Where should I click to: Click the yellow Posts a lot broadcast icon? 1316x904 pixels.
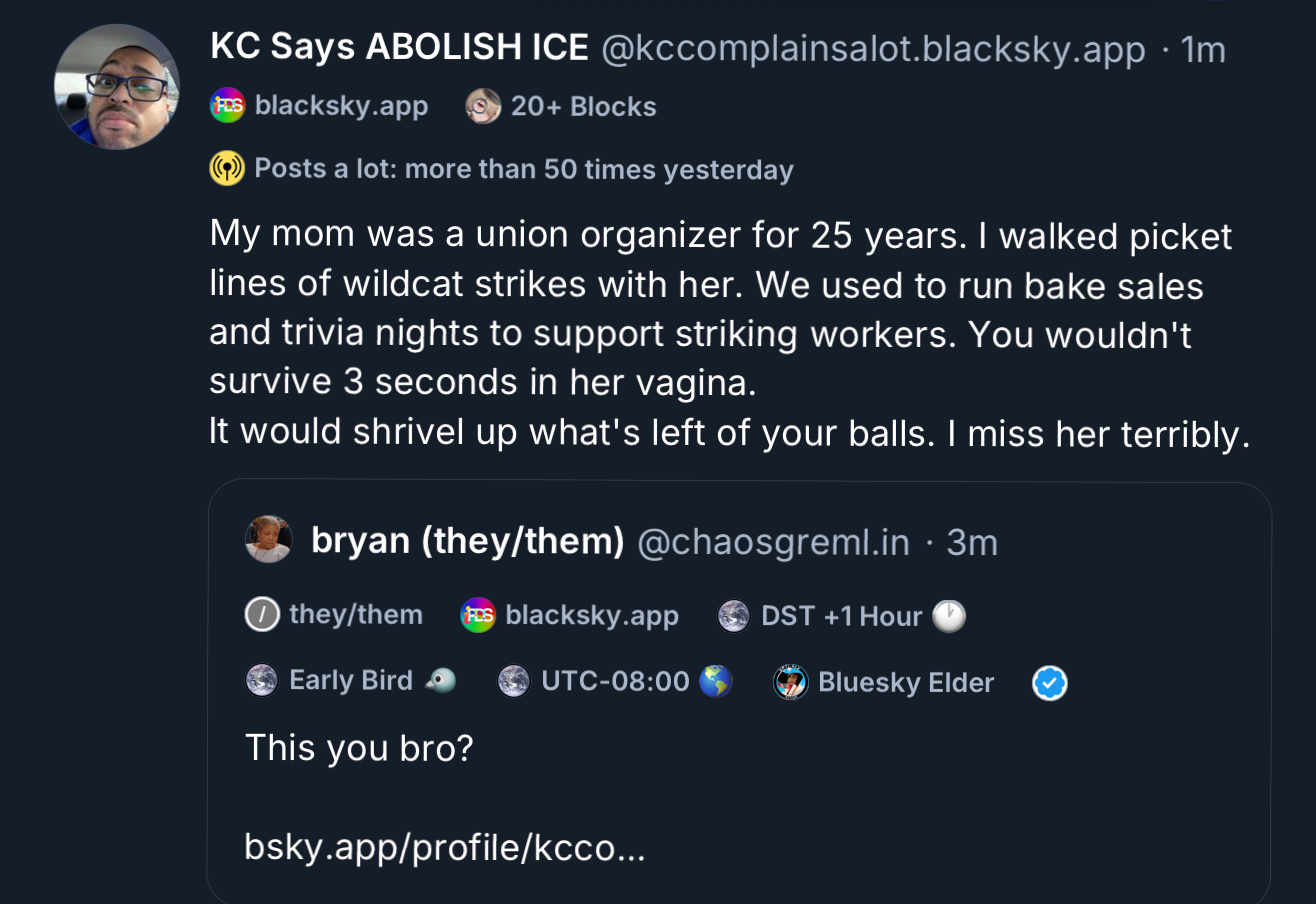227,169
